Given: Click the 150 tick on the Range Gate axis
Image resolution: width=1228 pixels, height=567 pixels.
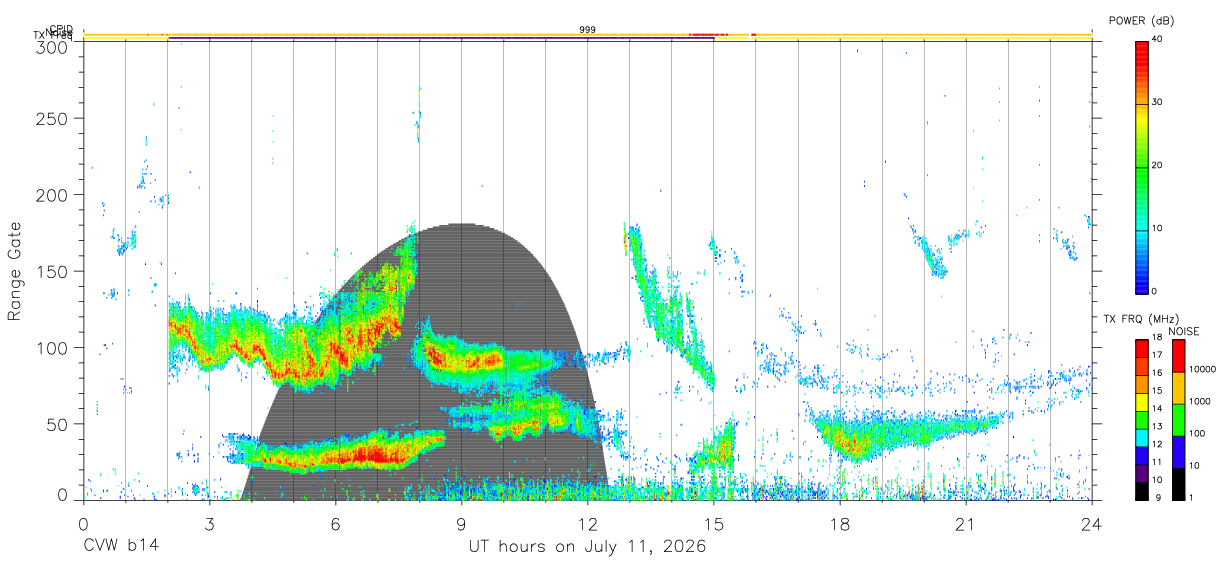Looking at the screenshot, I should [54, 271].
